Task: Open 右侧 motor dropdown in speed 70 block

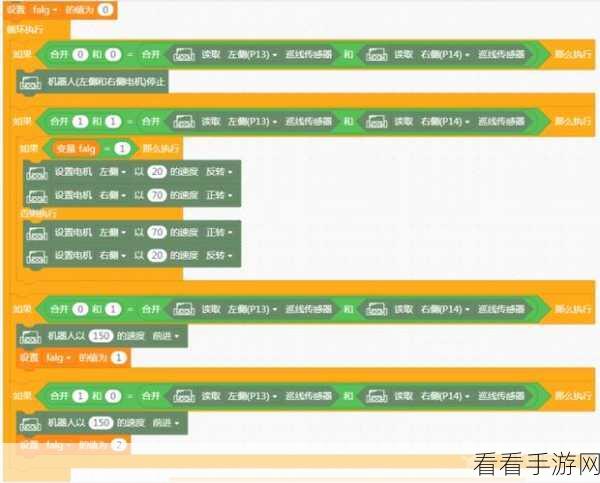Action: tap(112, 195)
